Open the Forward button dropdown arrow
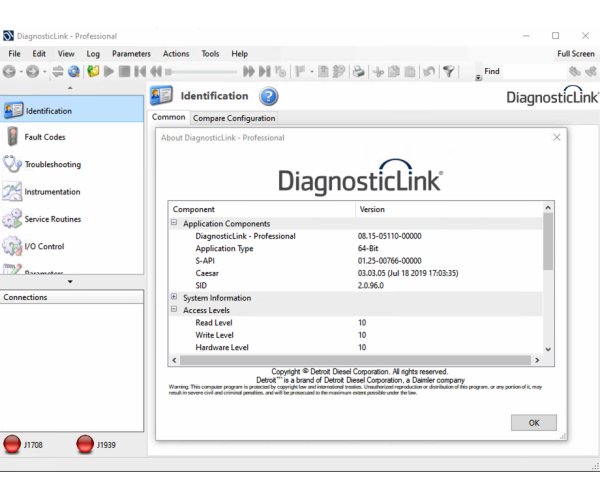This screenshot has width=600, height=500. click(x=44, y=72)
